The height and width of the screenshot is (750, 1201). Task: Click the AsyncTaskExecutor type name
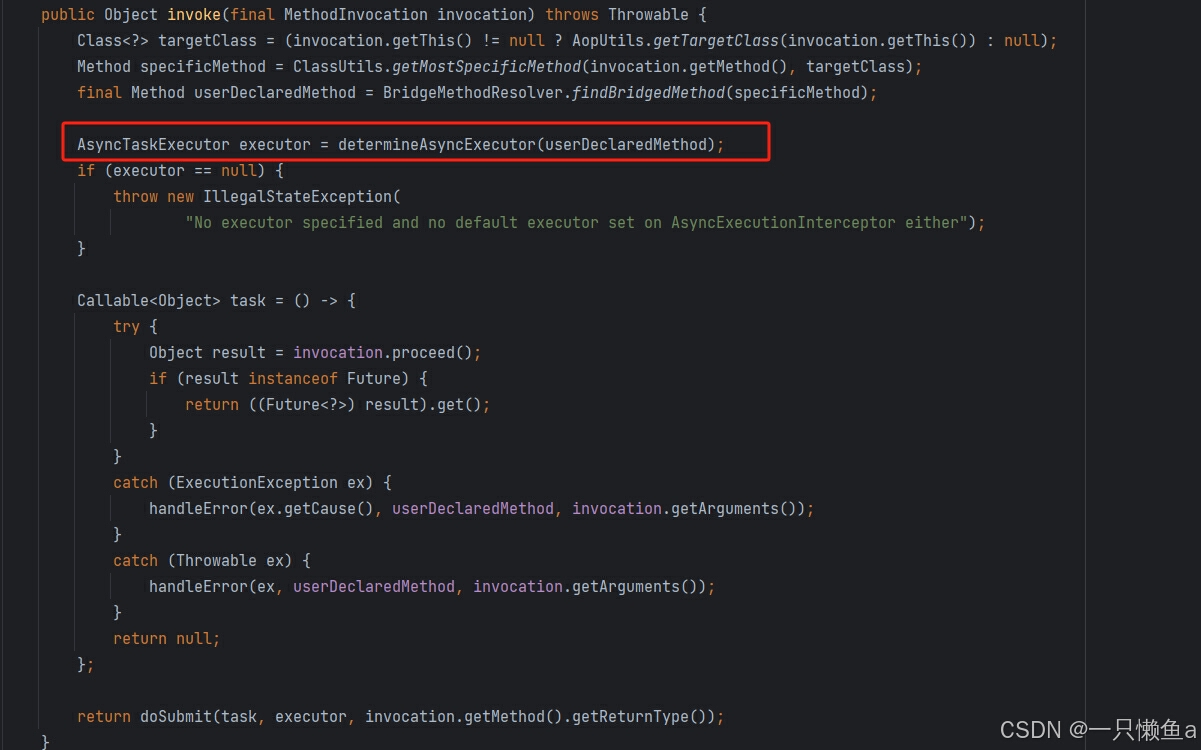click(x=153, y=144)
